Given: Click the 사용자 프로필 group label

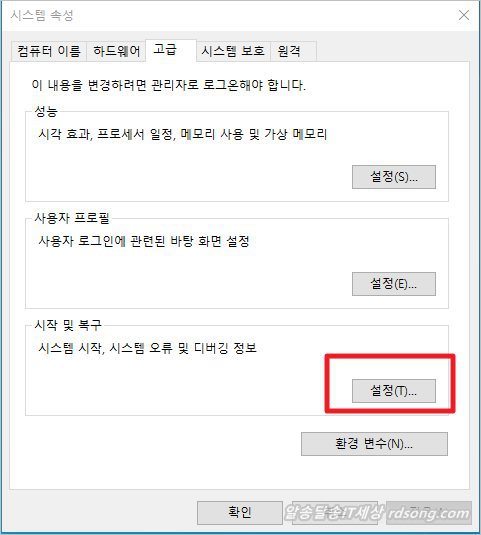Looking at the screenshot, I should pos(72,218).
